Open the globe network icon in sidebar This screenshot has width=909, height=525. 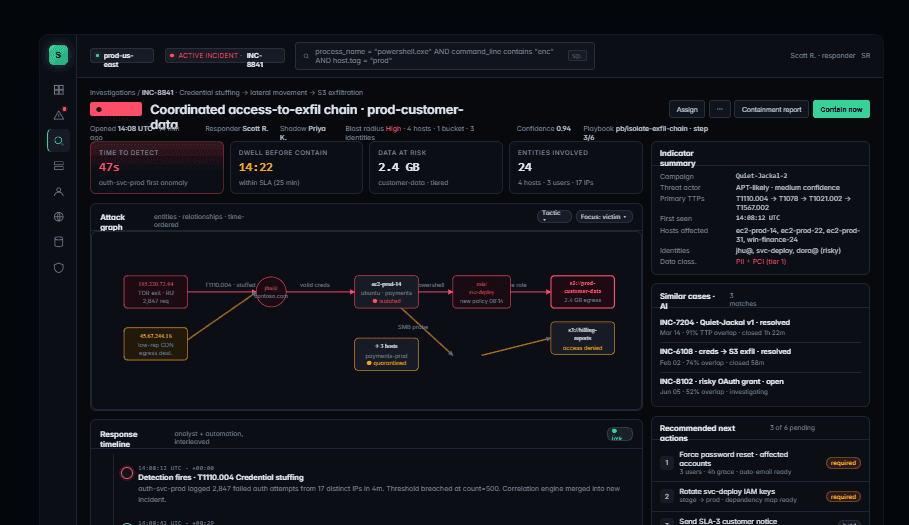click(59, 217)
